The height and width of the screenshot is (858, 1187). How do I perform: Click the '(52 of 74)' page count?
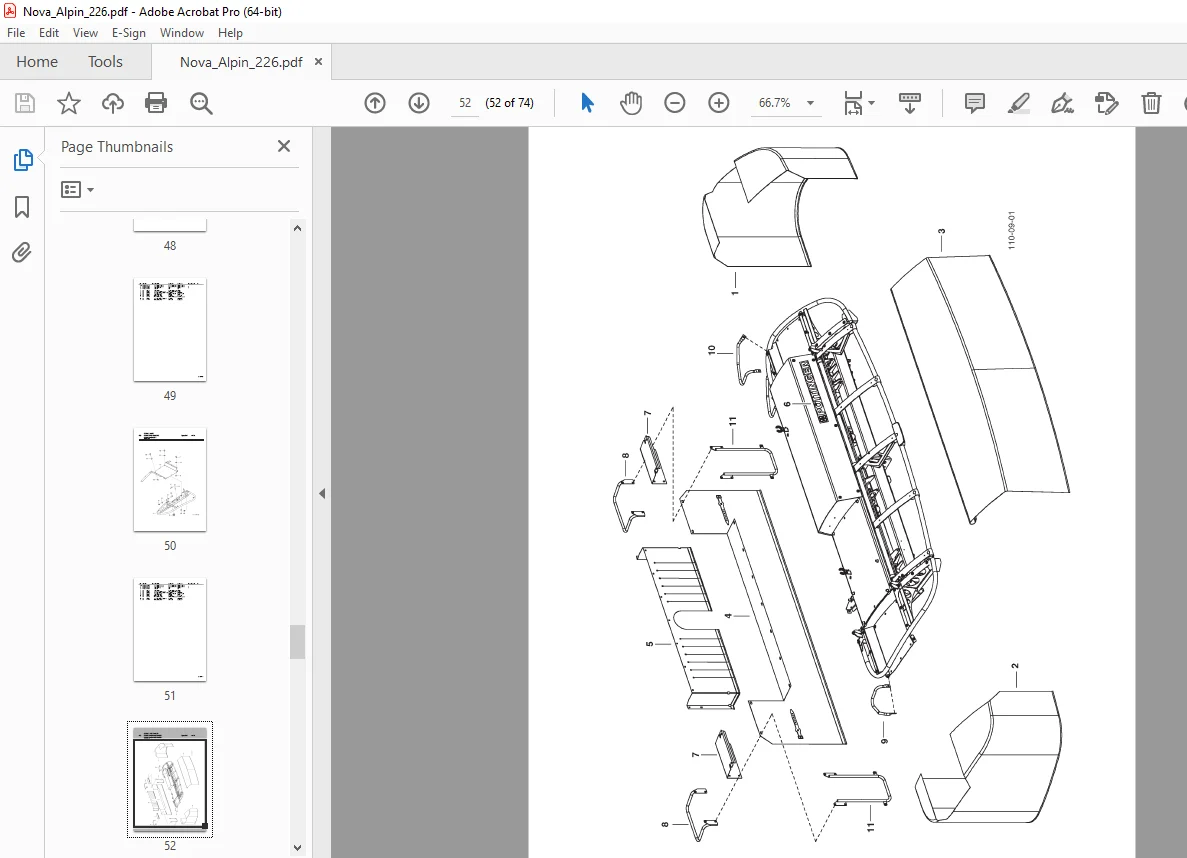click(x=509, y=103)
